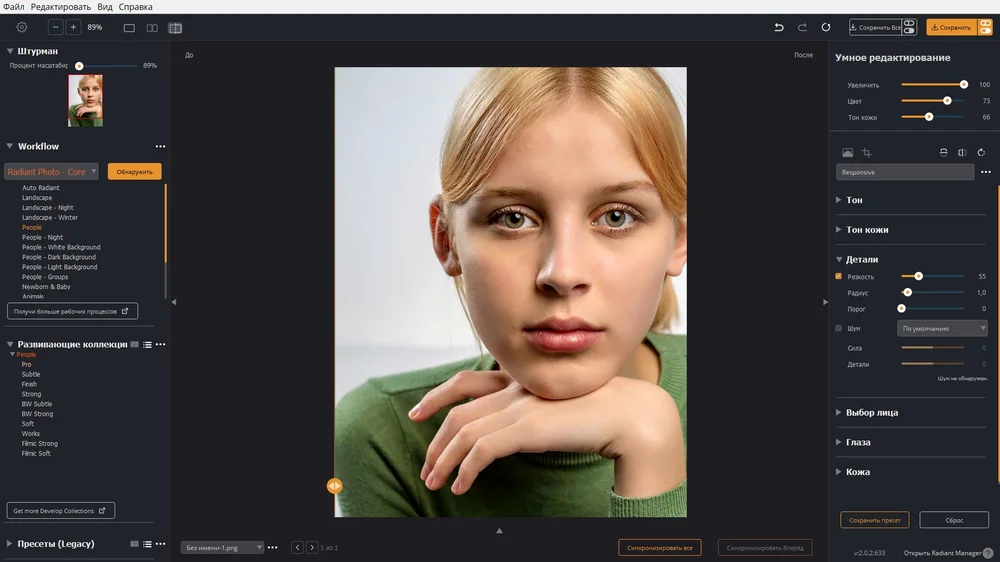1000x562 pixels.
Task: Click Get more Develop Collections button
Action: (61, 511)
